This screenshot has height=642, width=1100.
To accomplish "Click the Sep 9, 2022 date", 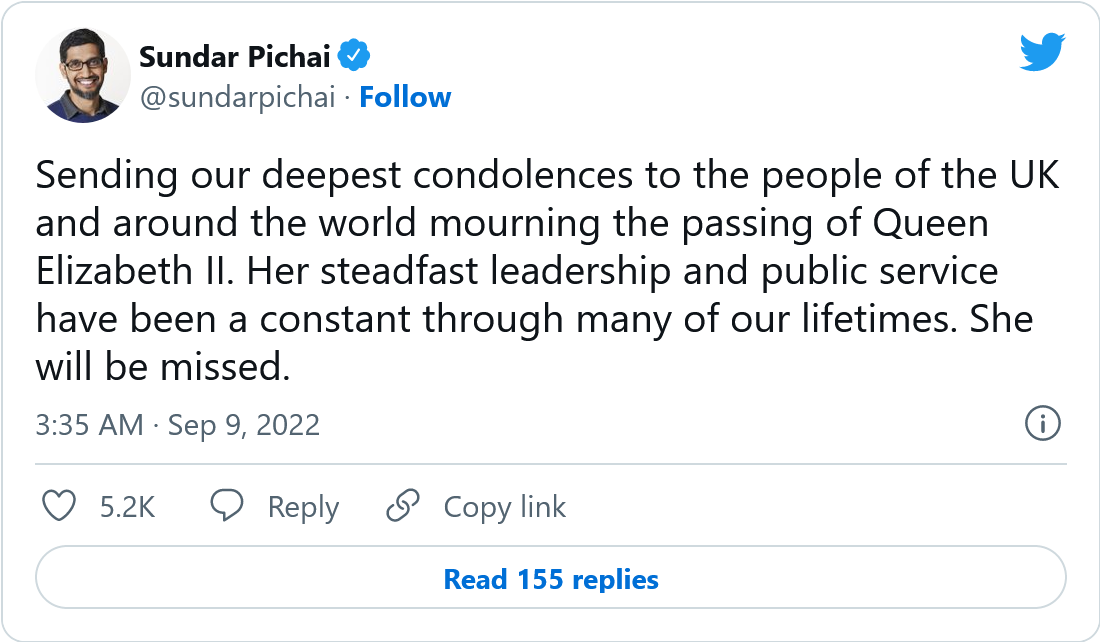I will (x=243, y=425).
